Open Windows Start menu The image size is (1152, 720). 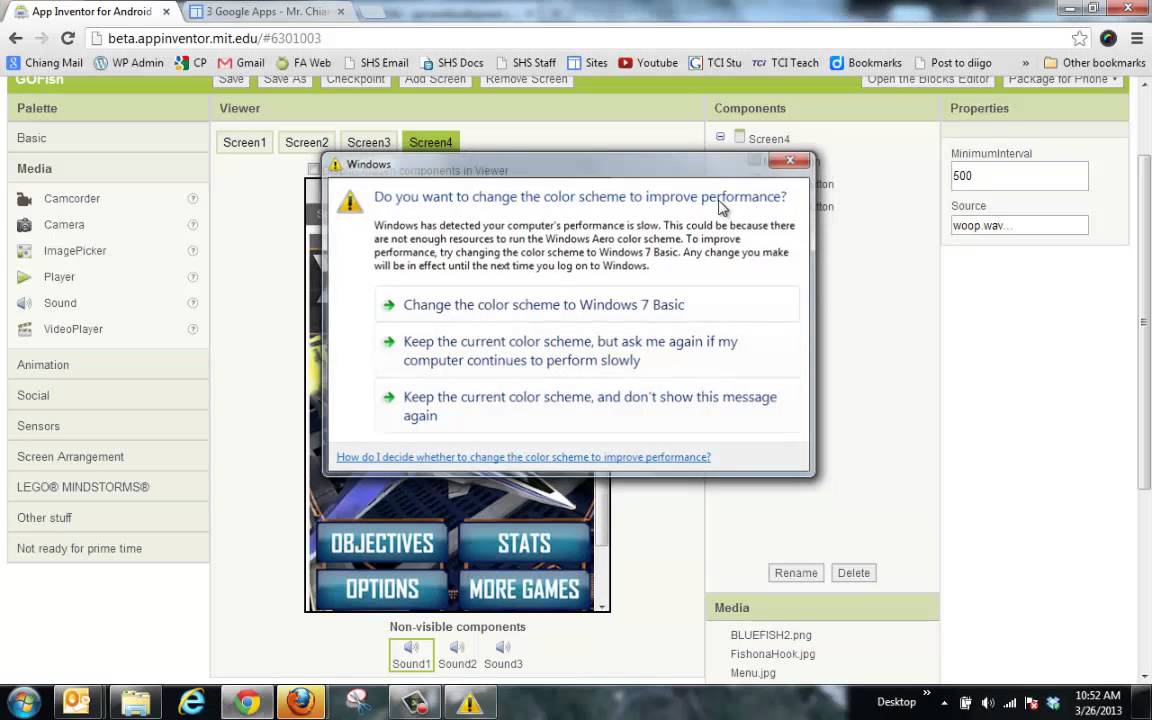pos(24,703)
